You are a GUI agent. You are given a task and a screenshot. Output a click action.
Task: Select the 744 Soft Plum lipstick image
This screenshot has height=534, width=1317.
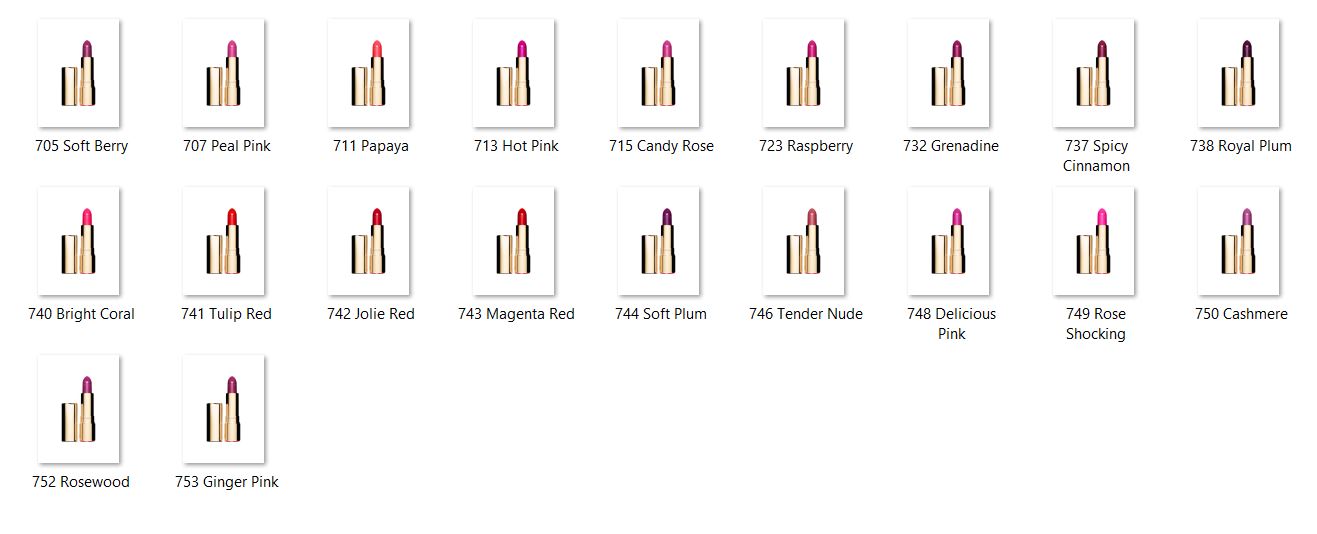click(659, 241)
